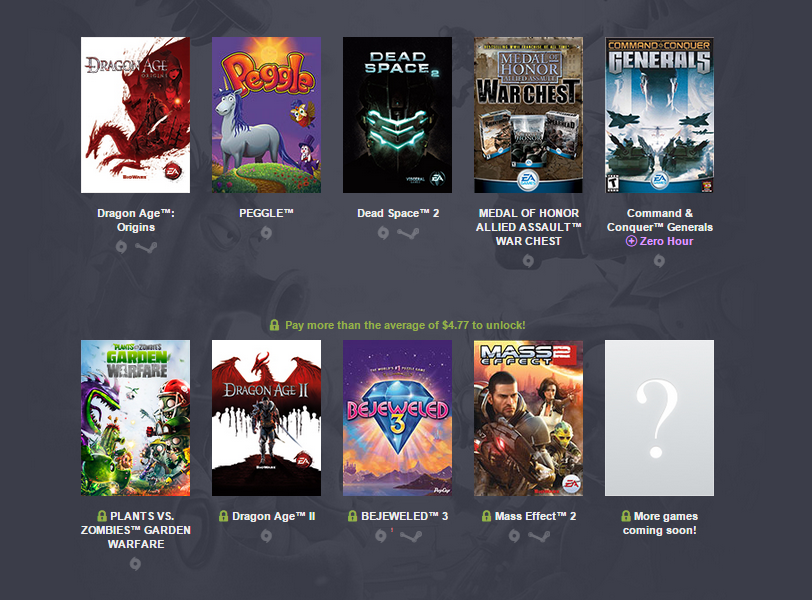The image size is (812, 600).
Task: Click the Origin icon under Dragon Age: Origins
Action: (x=121, y=247)
